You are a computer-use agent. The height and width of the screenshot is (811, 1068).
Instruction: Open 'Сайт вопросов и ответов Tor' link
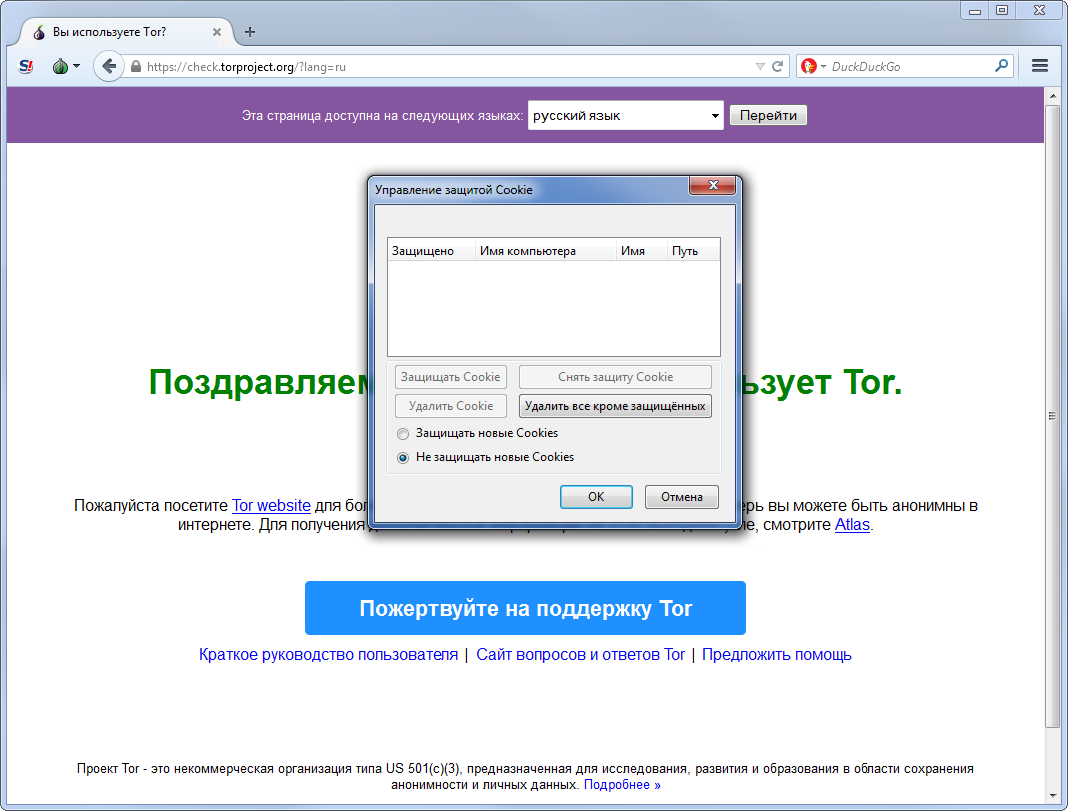point(580,654)
